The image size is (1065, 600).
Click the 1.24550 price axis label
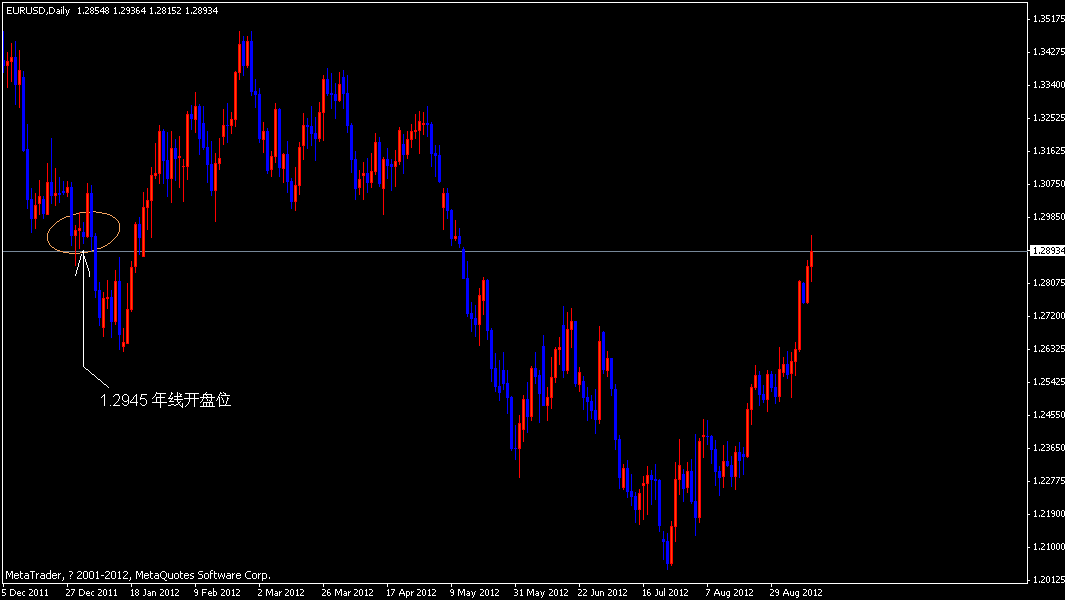pos(1048,414)
